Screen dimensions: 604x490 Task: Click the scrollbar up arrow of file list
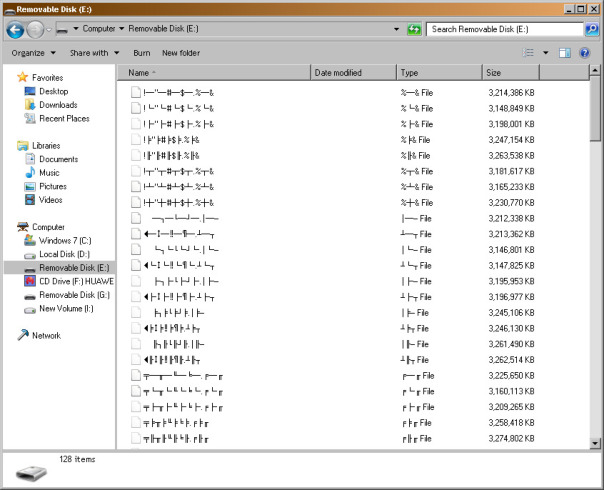click(595, 70)
